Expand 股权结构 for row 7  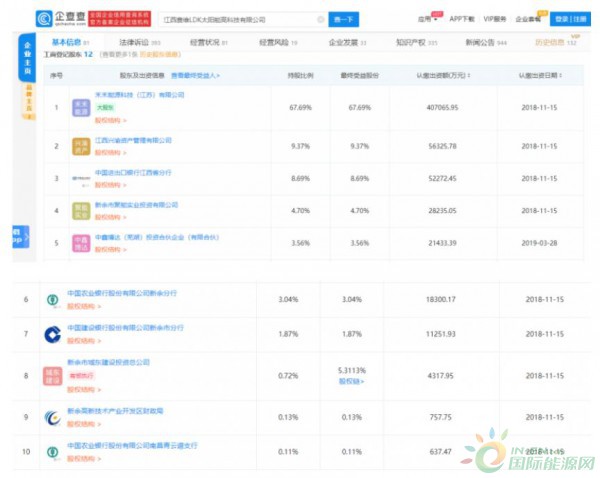[x=84, y=341]
